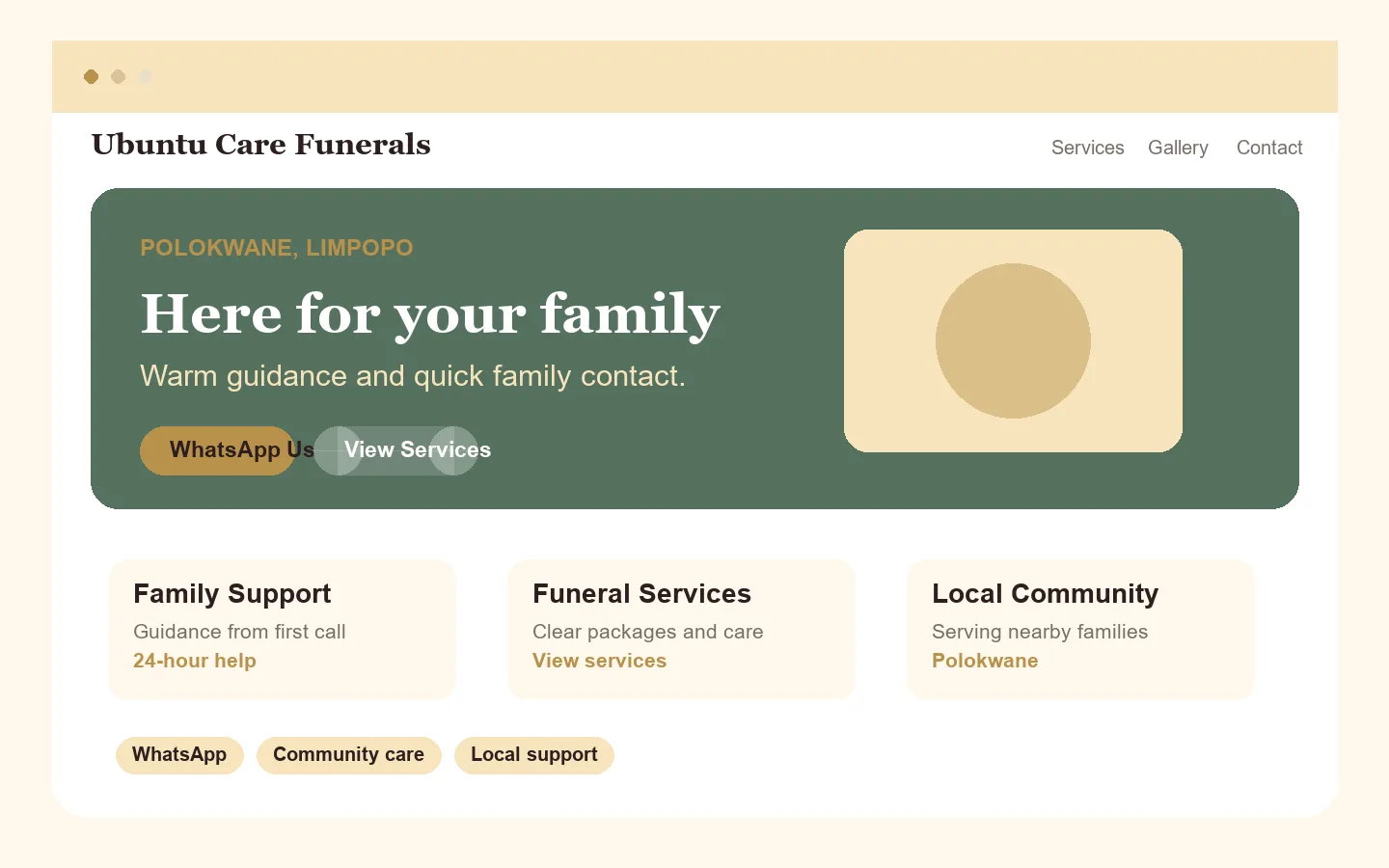Follow the Polokwane link
Screen dimensions: 1389x868
[x=985, y=661]
